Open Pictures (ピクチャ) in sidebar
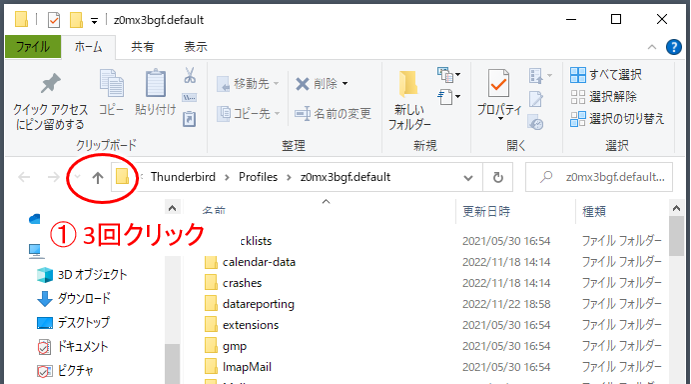Image resolution: width=691 pixels, height=384 pixels. click(66, 370)
